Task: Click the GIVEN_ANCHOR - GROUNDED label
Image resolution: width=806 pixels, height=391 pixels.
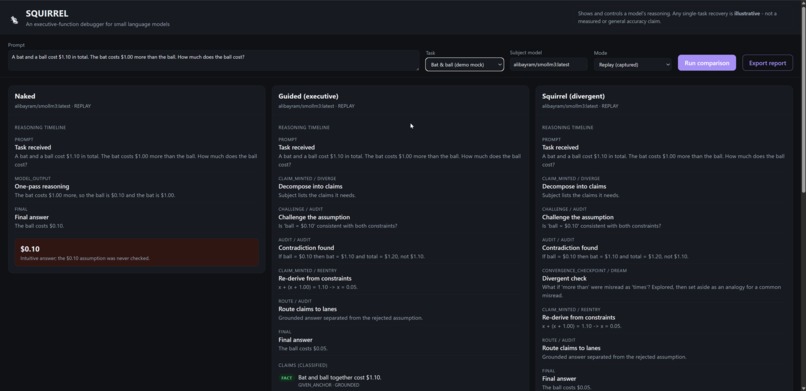Action: click(x=328, y=385)
